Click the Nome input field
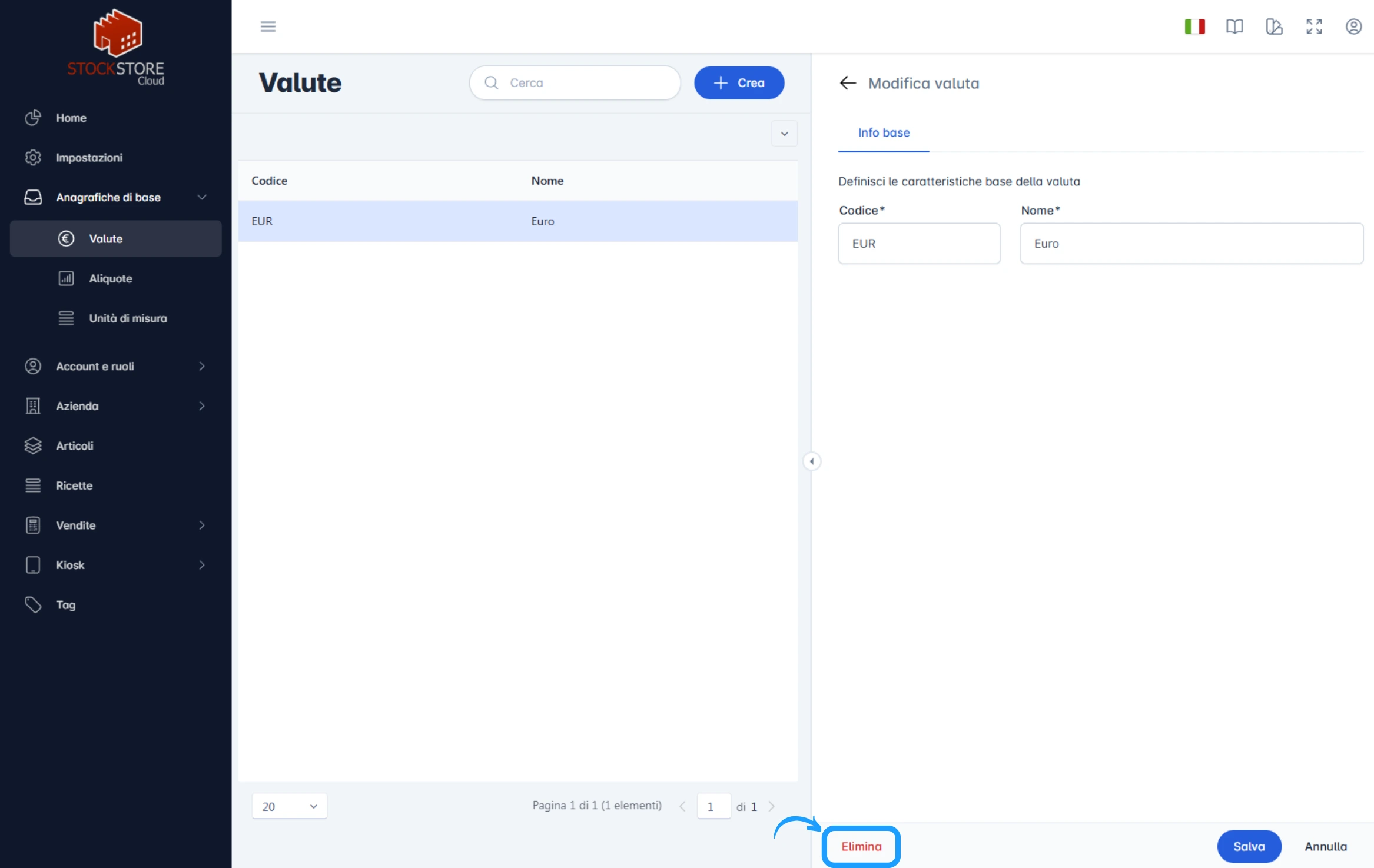The image size is (1374, 868). [x=1192, y=243]
